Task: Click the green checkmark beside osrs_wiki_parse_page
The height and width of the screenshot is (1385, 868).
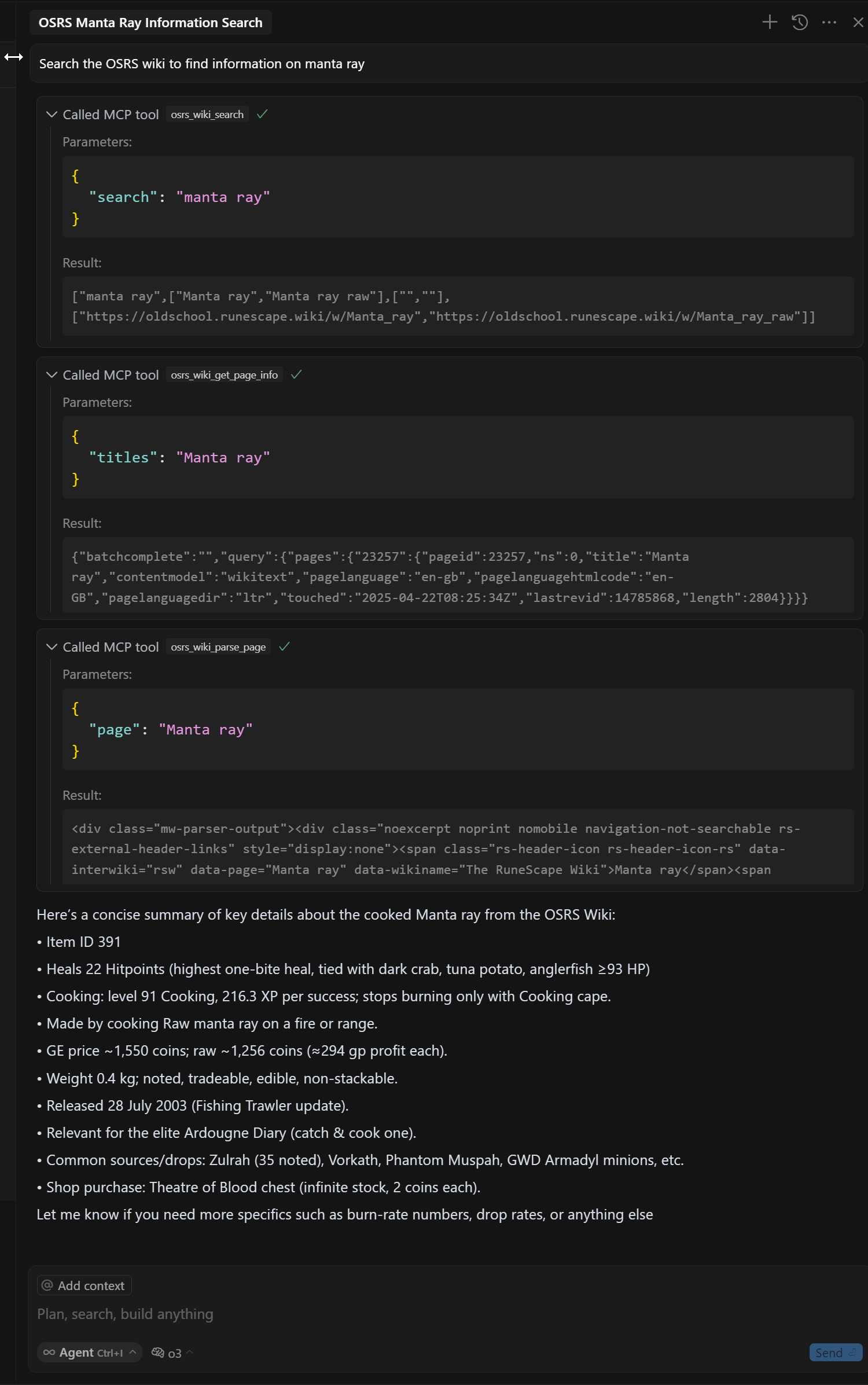Action: coord(284,647)
